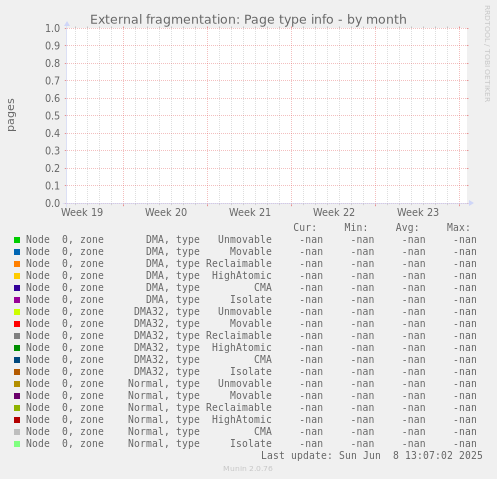Viewport: 497px width, 479px height.
Task: Click the 0.2 y-axis value
Action: click(53, 168)
